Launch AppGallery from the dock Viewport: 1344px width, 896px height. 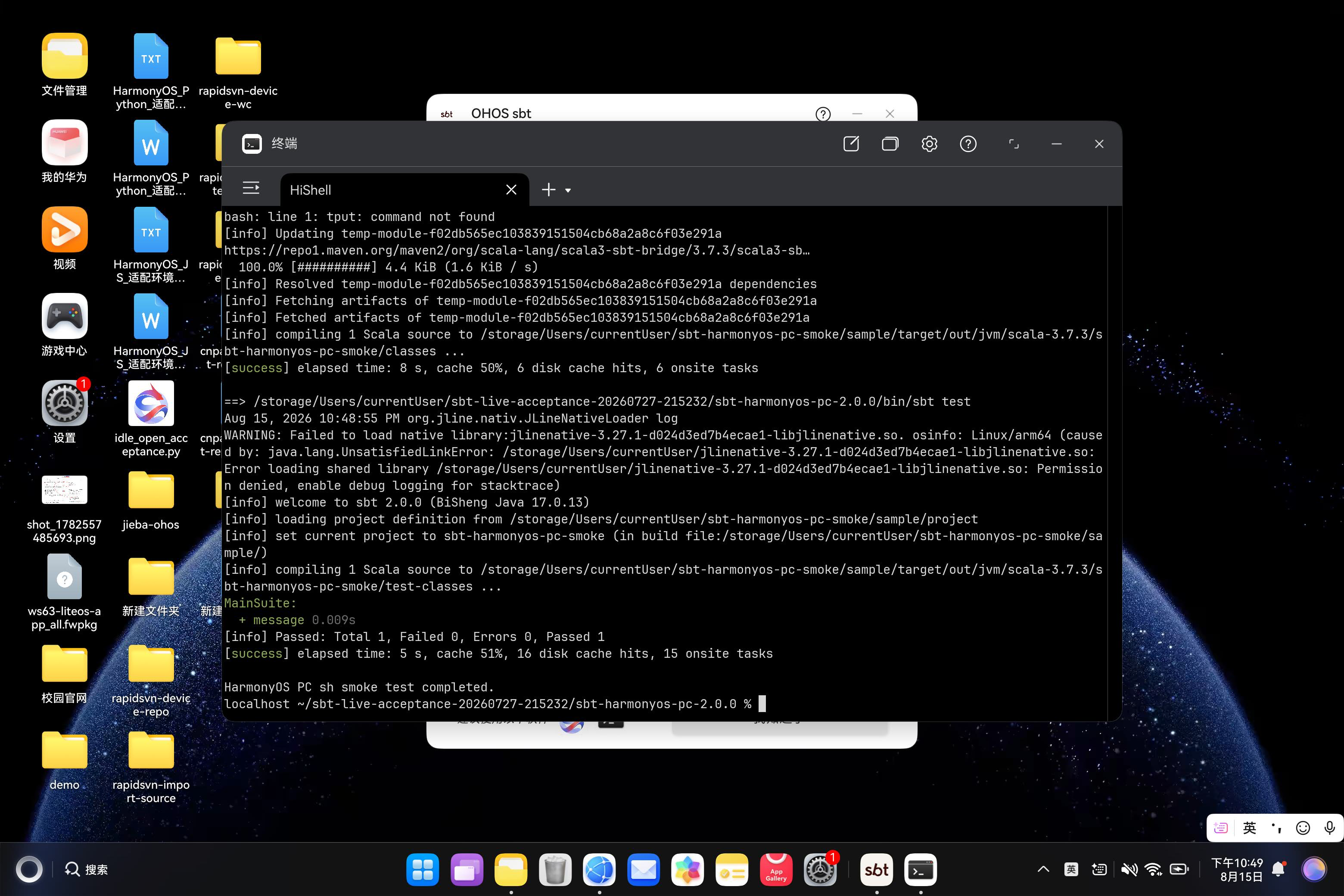[x=776, y=870]
